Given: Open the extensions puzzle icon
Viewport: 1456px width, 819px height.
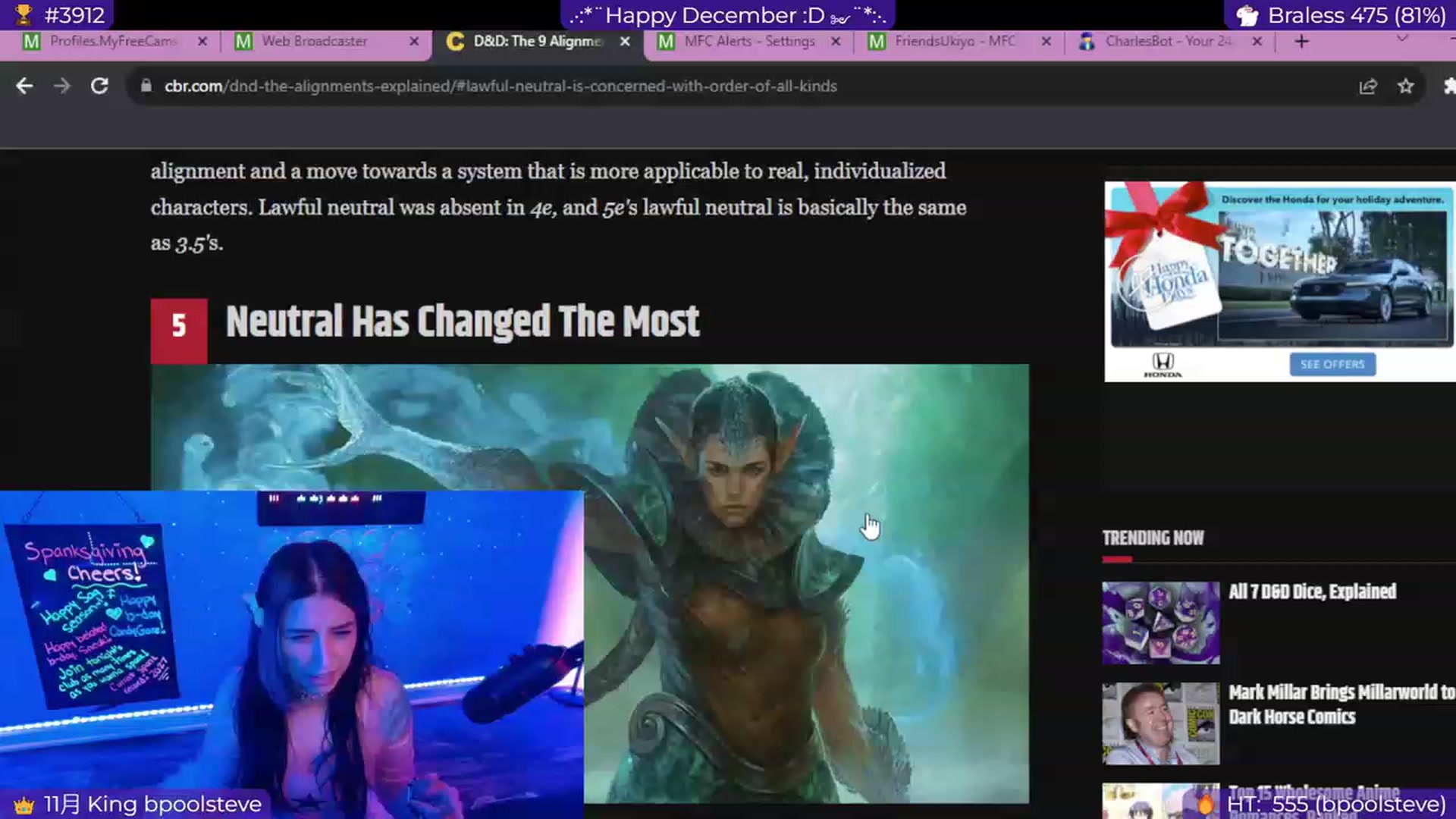Looking at the screenshot, I should 1448,86.
